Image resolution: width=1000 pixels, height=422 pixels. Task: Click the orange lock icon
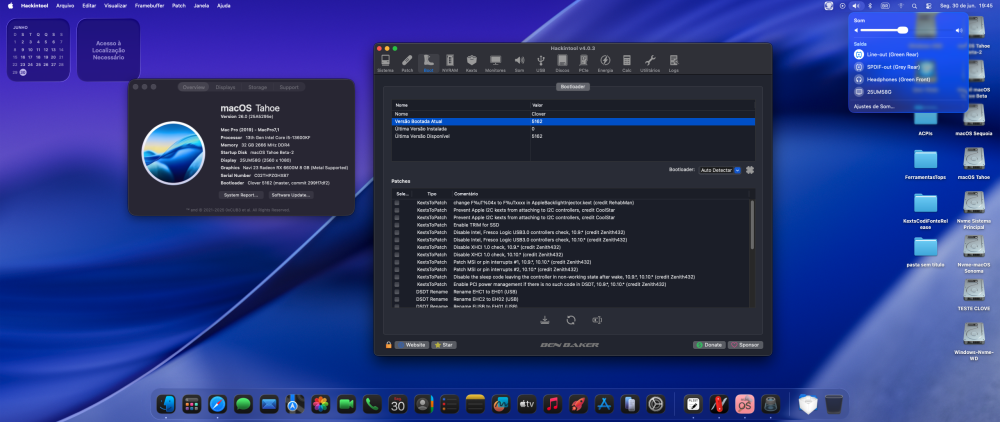tap(388, 345)
